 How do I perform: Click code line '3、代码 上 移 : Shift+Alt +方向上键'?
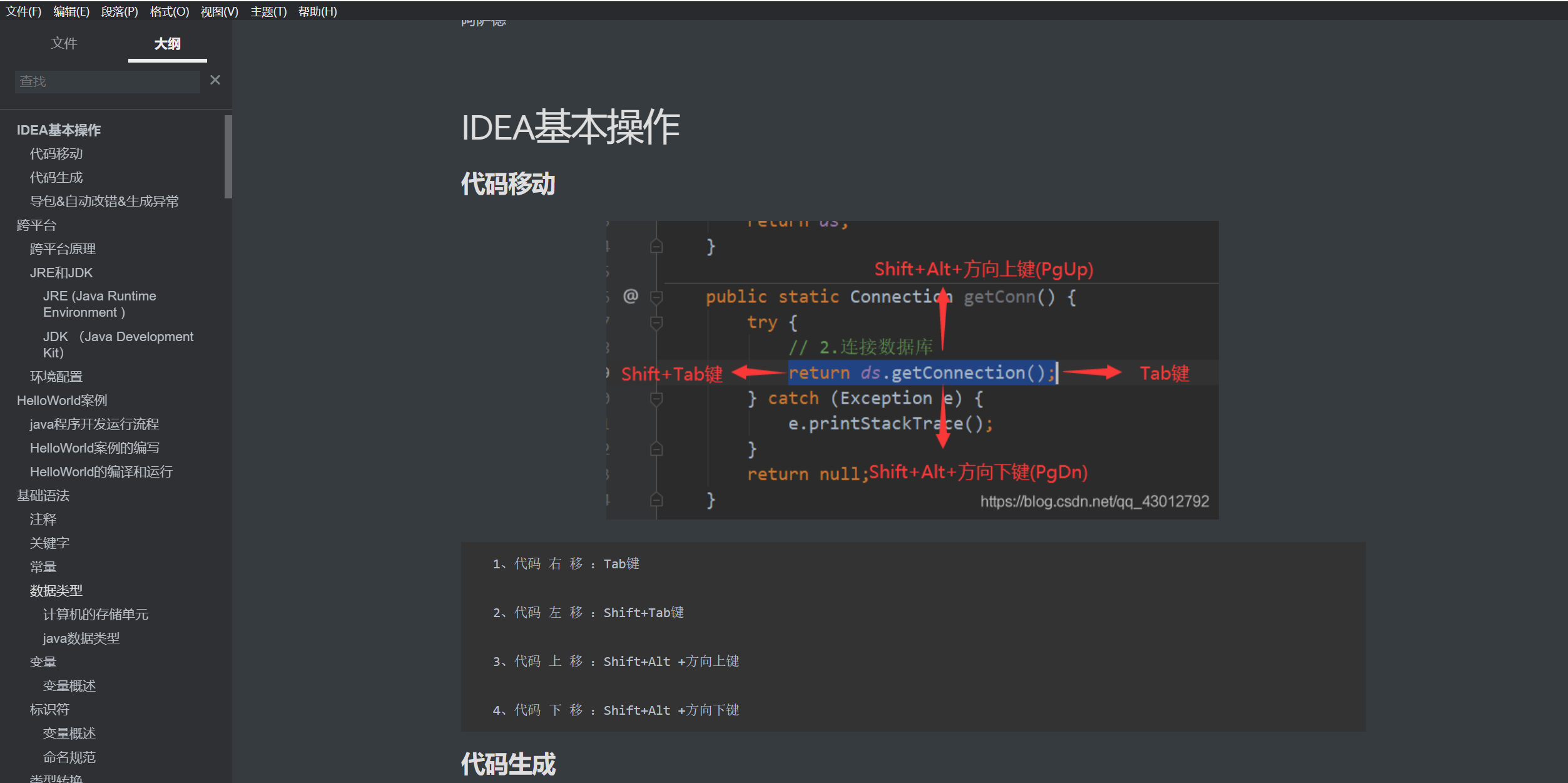tap(616, 662)
